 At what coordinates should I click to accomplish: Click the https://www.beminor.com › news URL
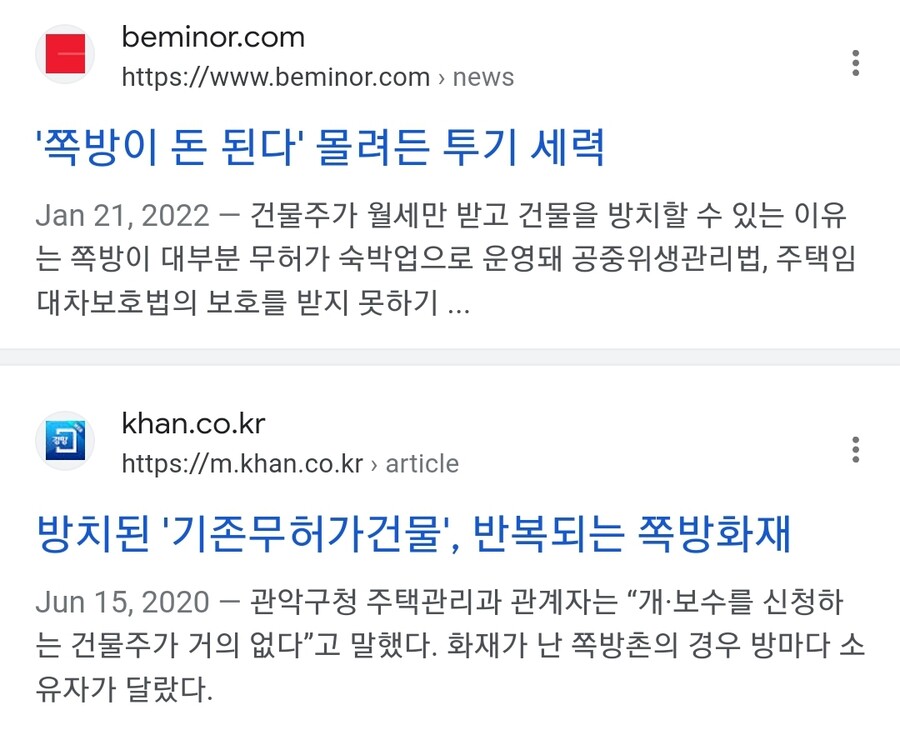[x=317, y=77]
